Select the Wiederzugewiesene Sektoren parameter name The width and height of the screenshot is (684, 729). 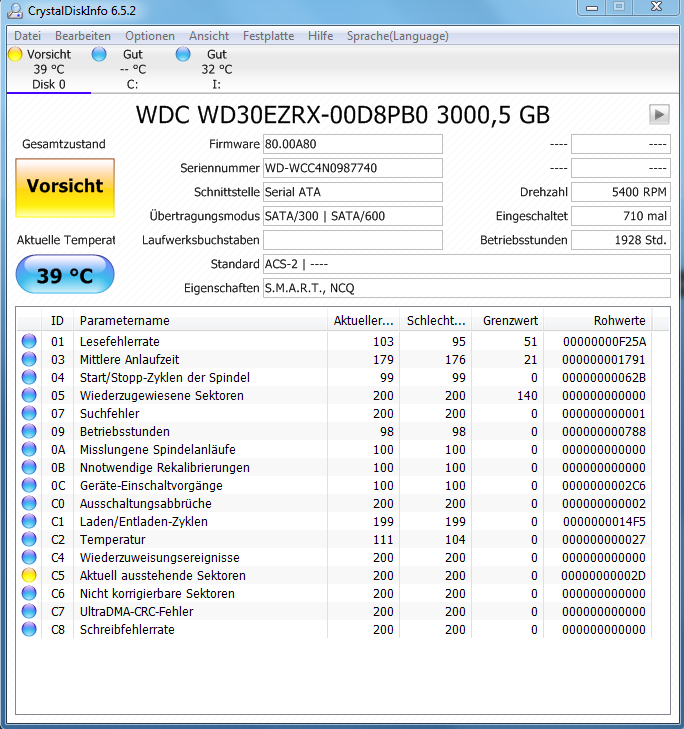162,396
